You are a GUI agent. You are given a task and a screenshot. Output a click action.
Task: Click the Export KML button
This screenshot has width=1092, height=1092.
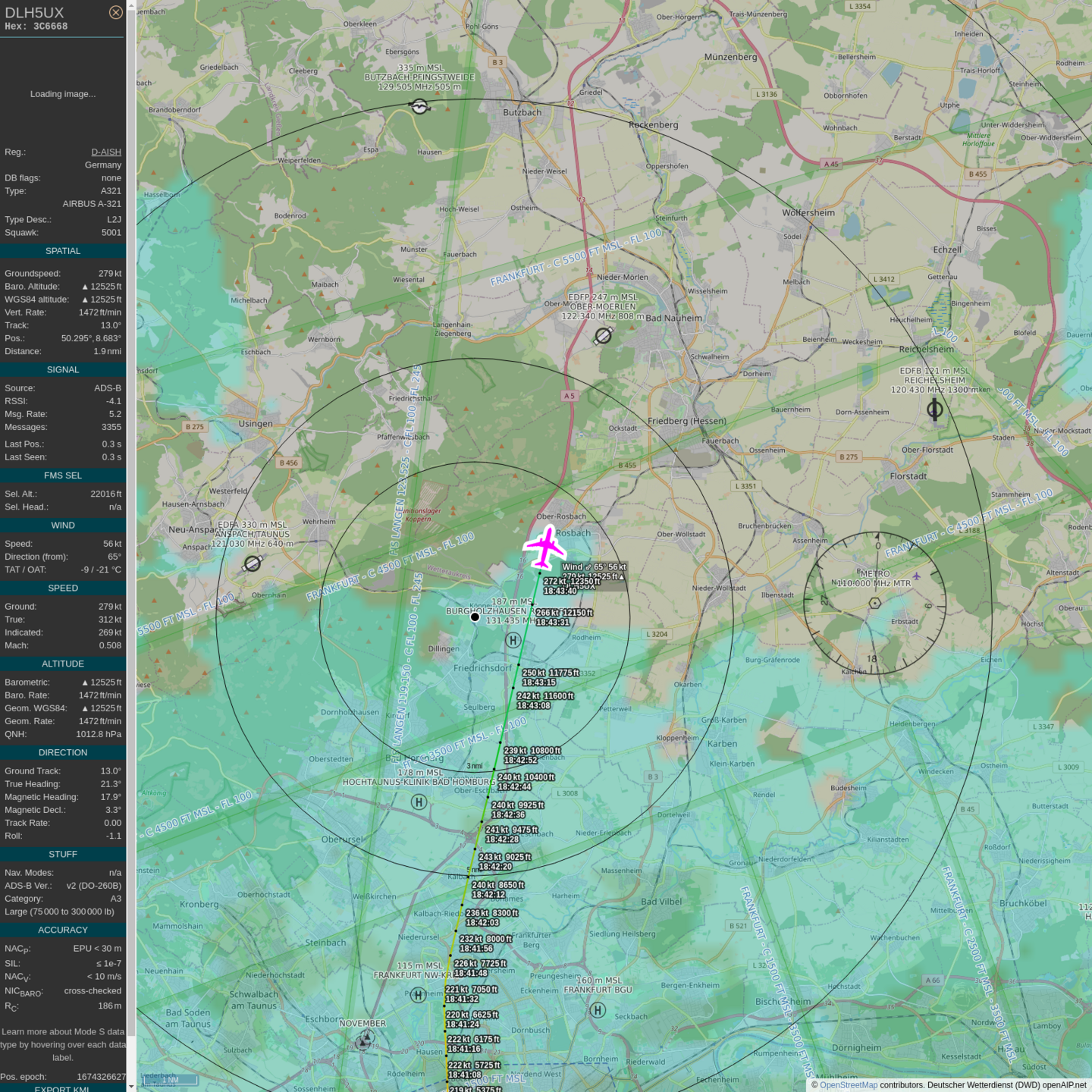(62, 1088)
